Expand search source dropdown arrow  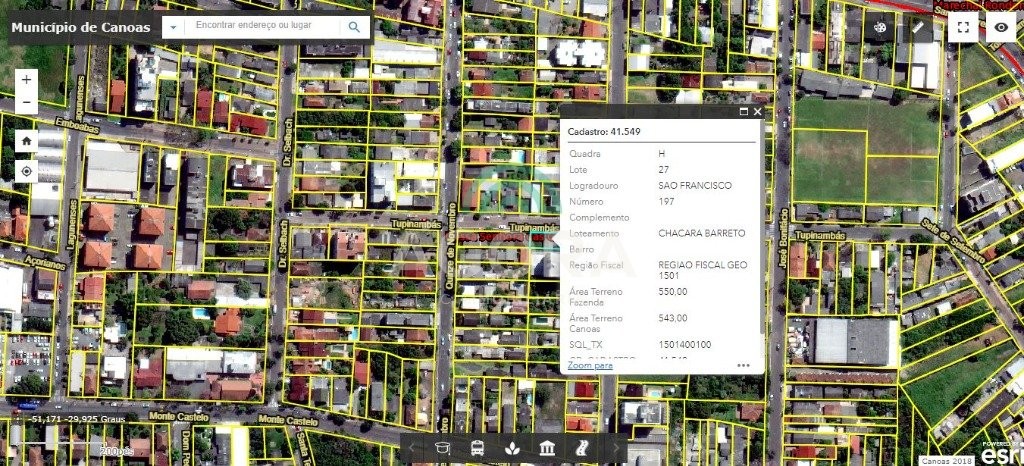point(173,27)
